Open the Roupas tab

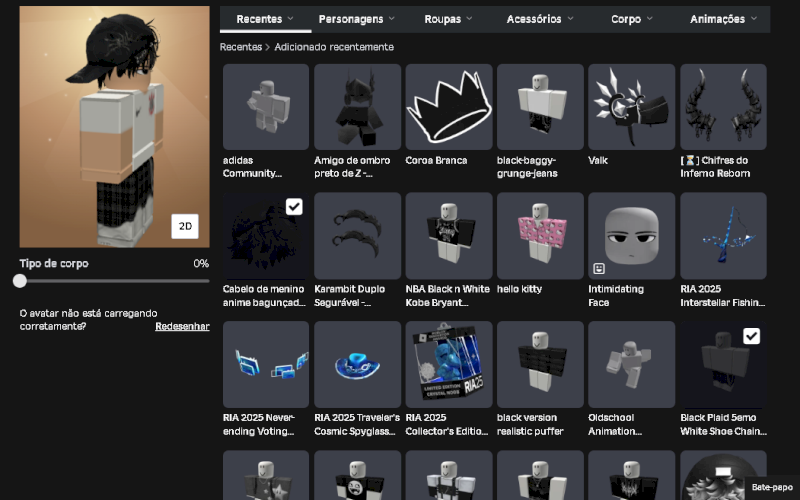pos(448,19)
